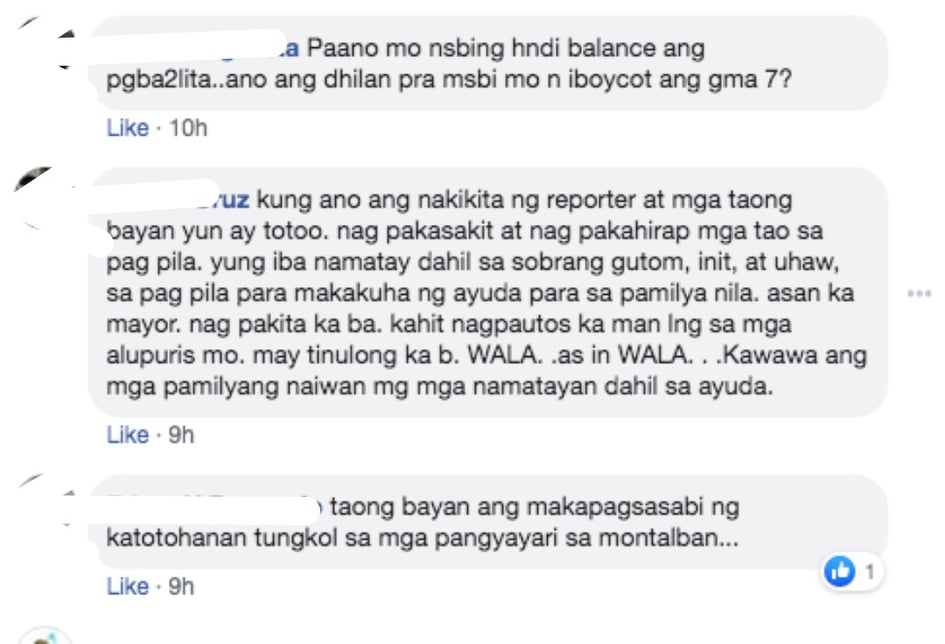Open the commenter name ending in 'uz'
945x644 pixels.
(178, 199)
